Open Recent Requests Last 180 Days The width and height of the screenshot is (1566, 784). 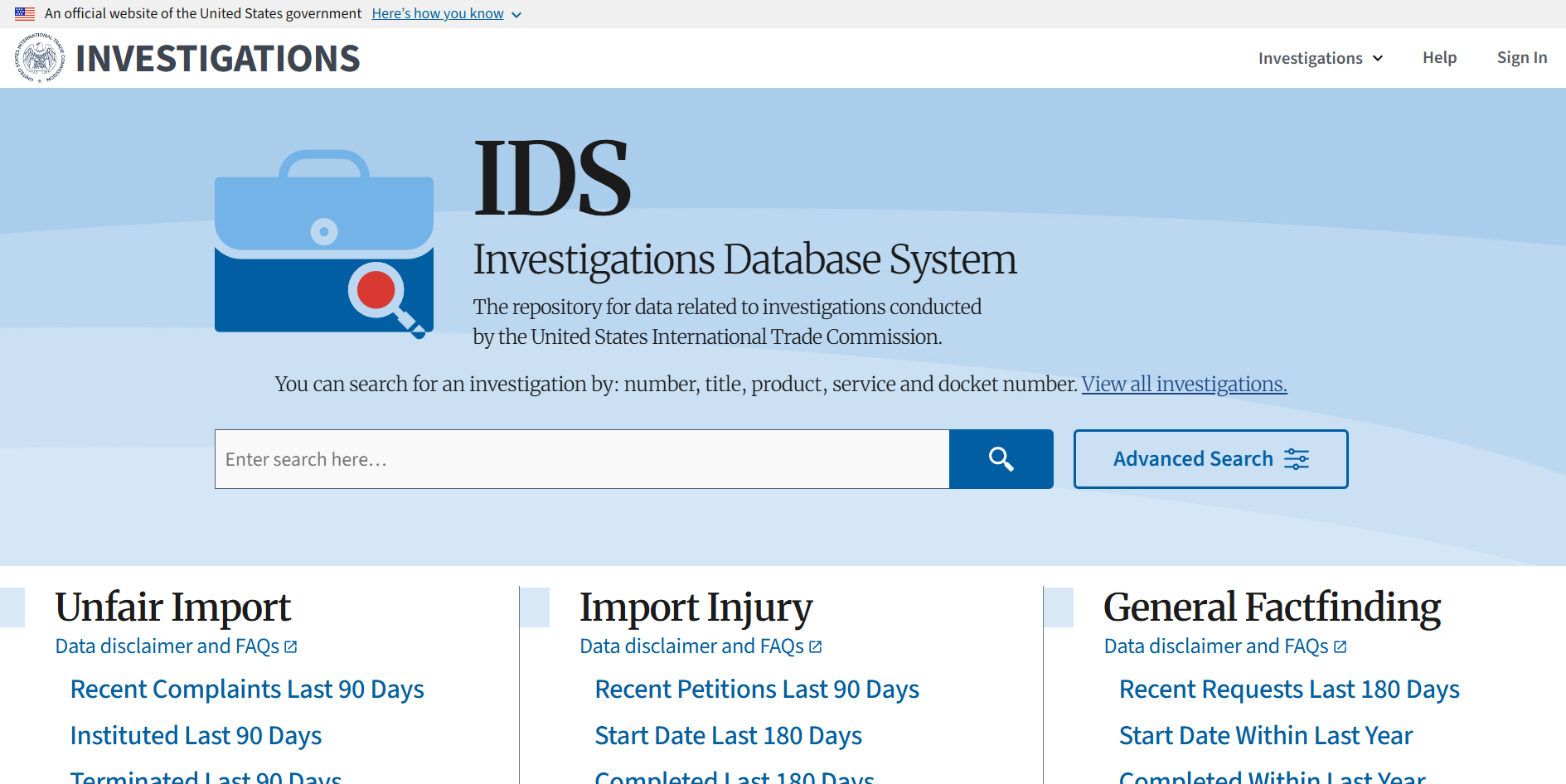pyautogui.click(x=1289, y=690)
